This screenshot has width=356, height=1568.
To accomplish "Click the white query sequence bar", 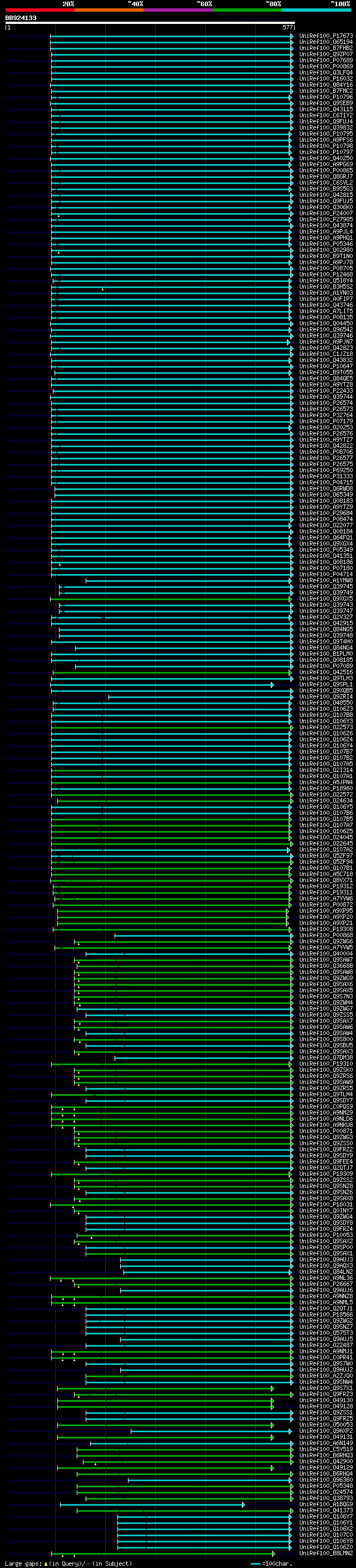I will point(150,22).
